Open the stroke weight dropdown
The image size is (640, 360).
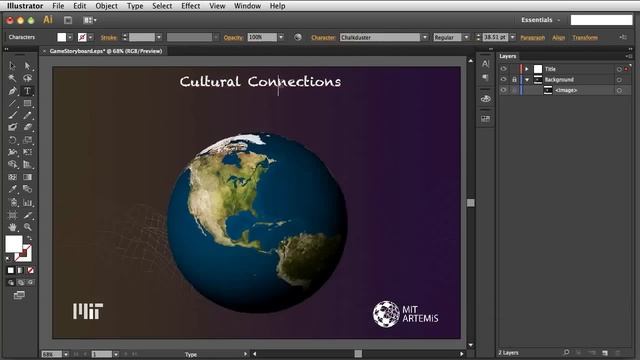159,37
